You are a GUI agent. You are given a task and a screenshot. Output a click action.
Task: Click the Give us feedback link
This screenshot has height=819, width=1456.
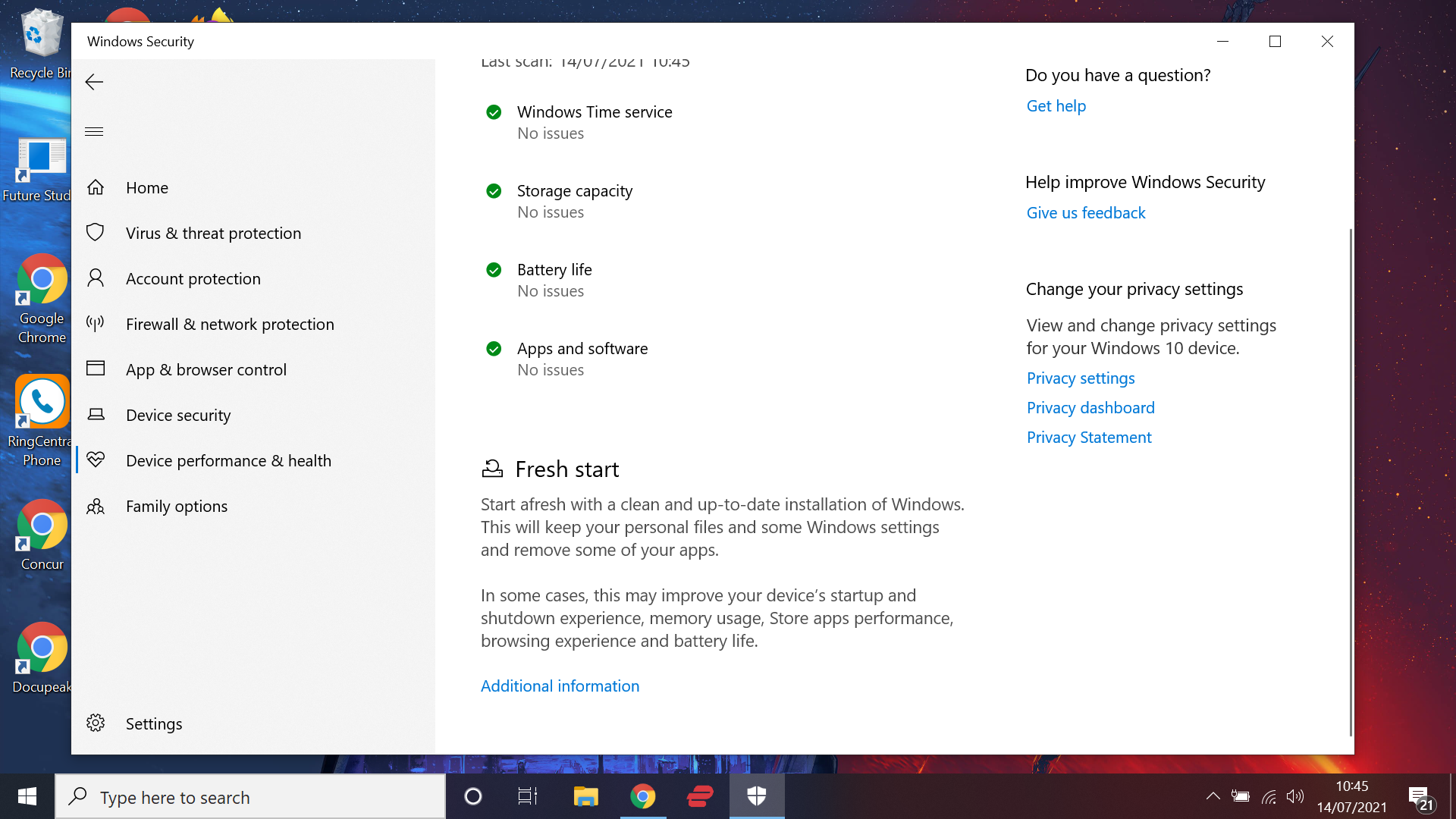pyautogui.click(x=1086, y=212)
